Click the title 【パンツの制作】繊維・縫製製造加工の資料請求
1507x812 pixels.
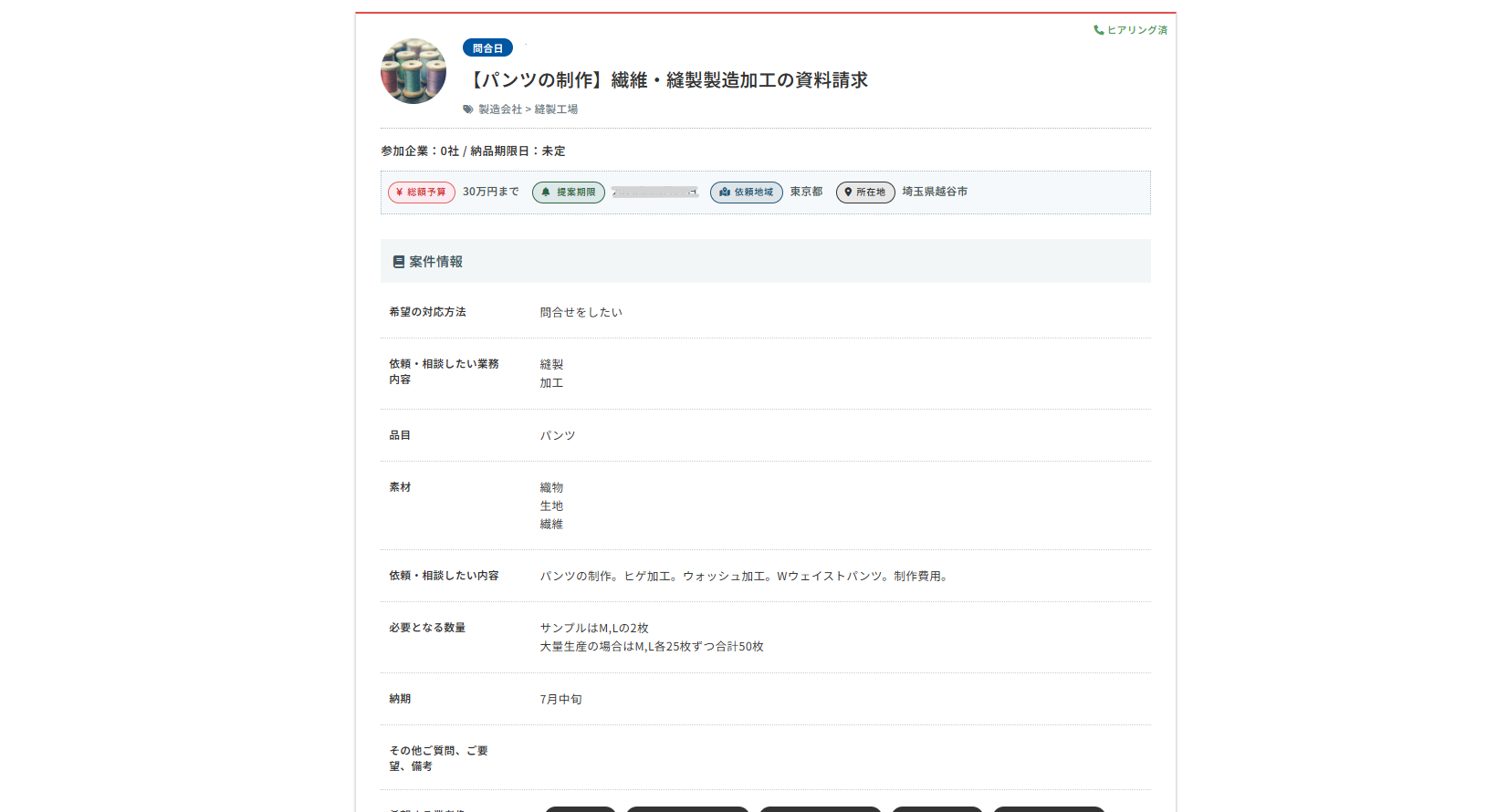[666, 80]
